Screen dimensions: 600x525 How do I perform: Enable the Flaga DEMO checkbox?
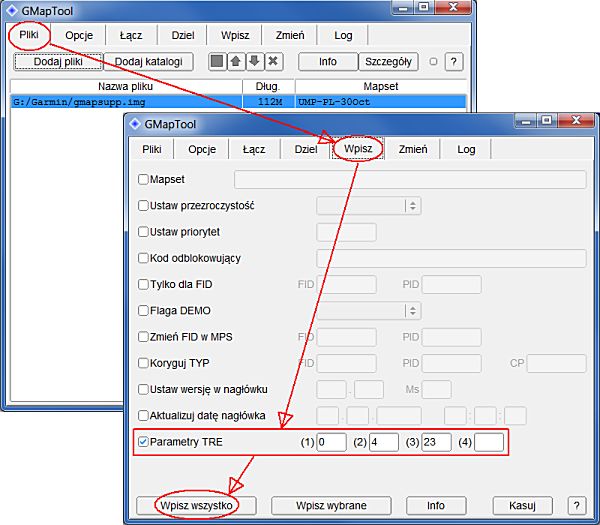(x=142, y=310)
